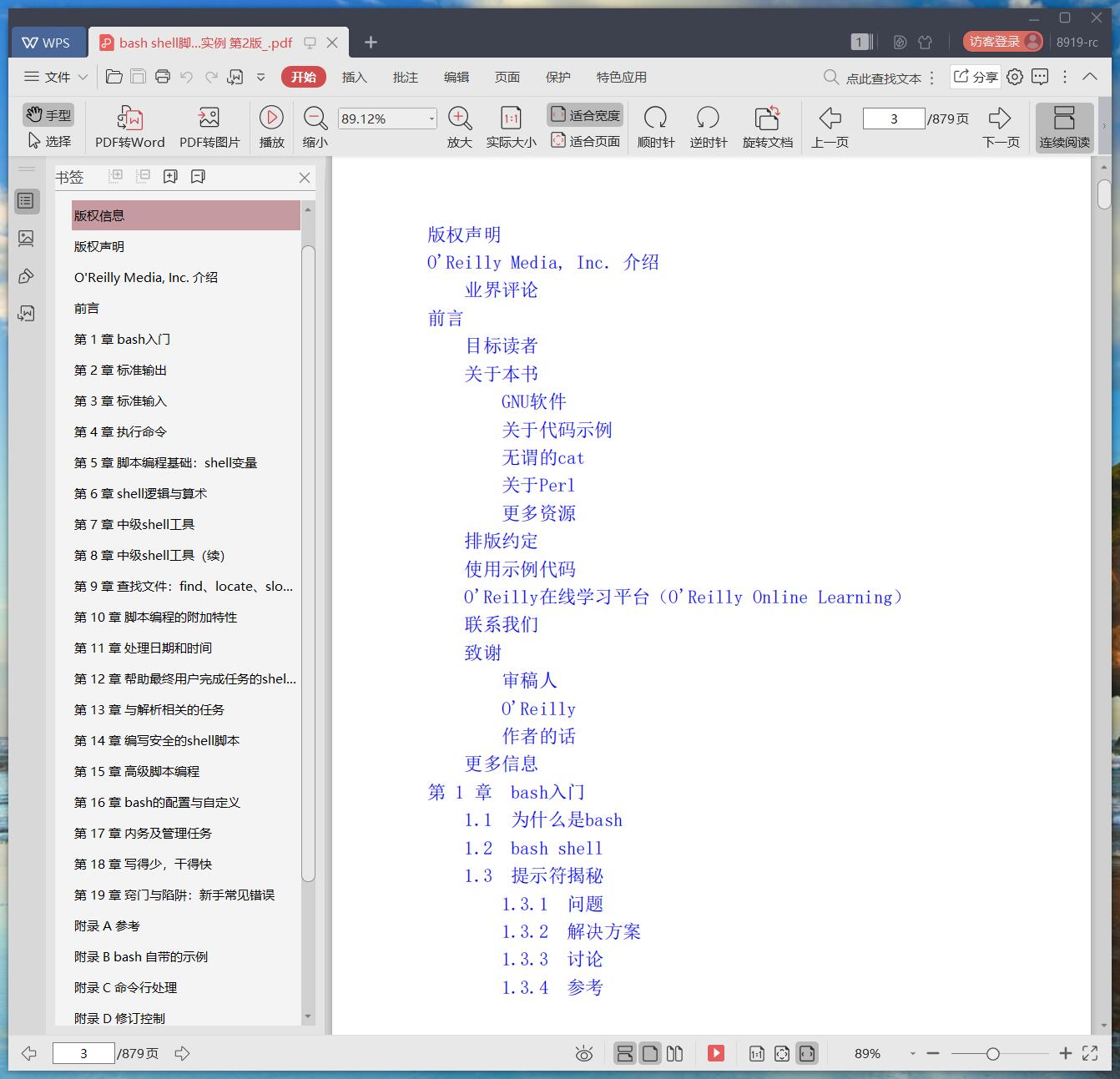
Task: Toggle eye protection mode in status bar
Action: [x=584, y=1054]
